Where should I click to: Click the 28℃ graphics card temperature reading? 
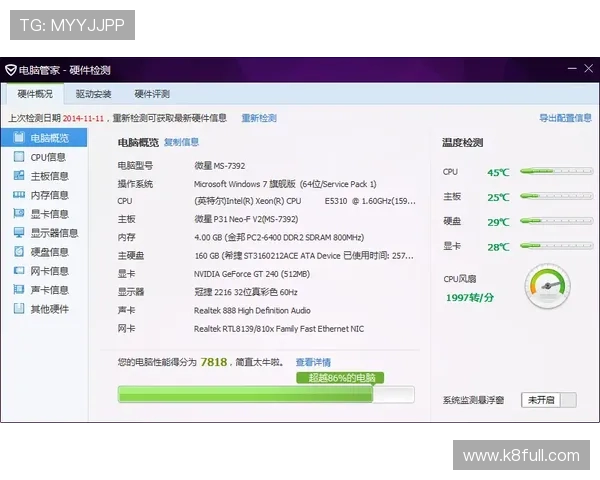[x=498, y=247]
